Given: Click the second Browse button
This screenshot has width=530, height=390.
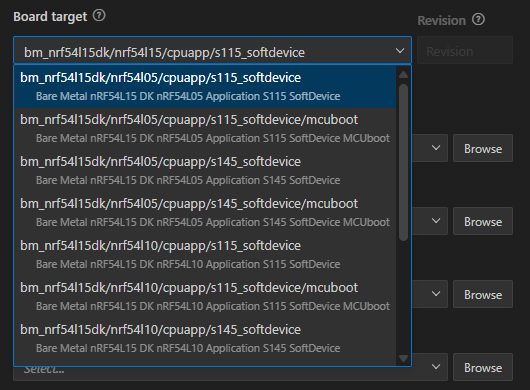Looking at the screenshot, I should point(483,221).
